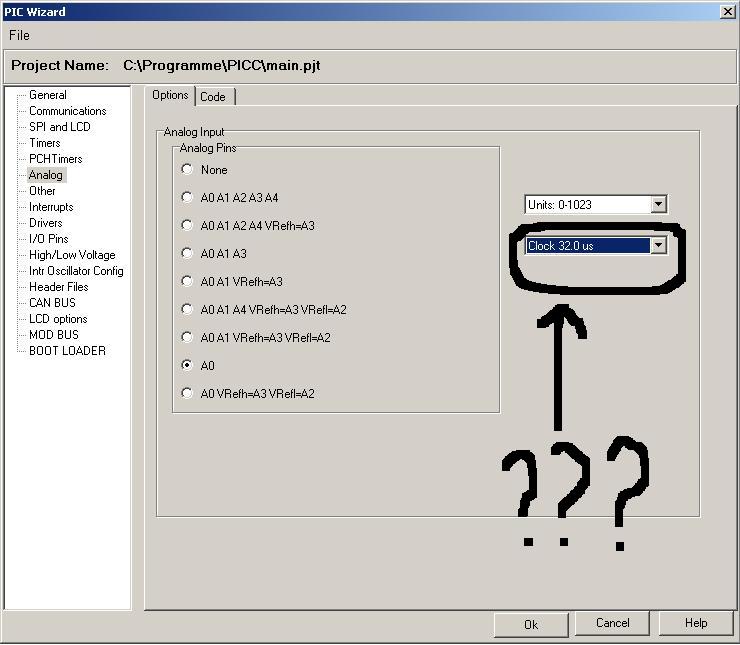Open the Clock 32.0 us dropdown arrow

pyautogui.click(x=658, y=245)
